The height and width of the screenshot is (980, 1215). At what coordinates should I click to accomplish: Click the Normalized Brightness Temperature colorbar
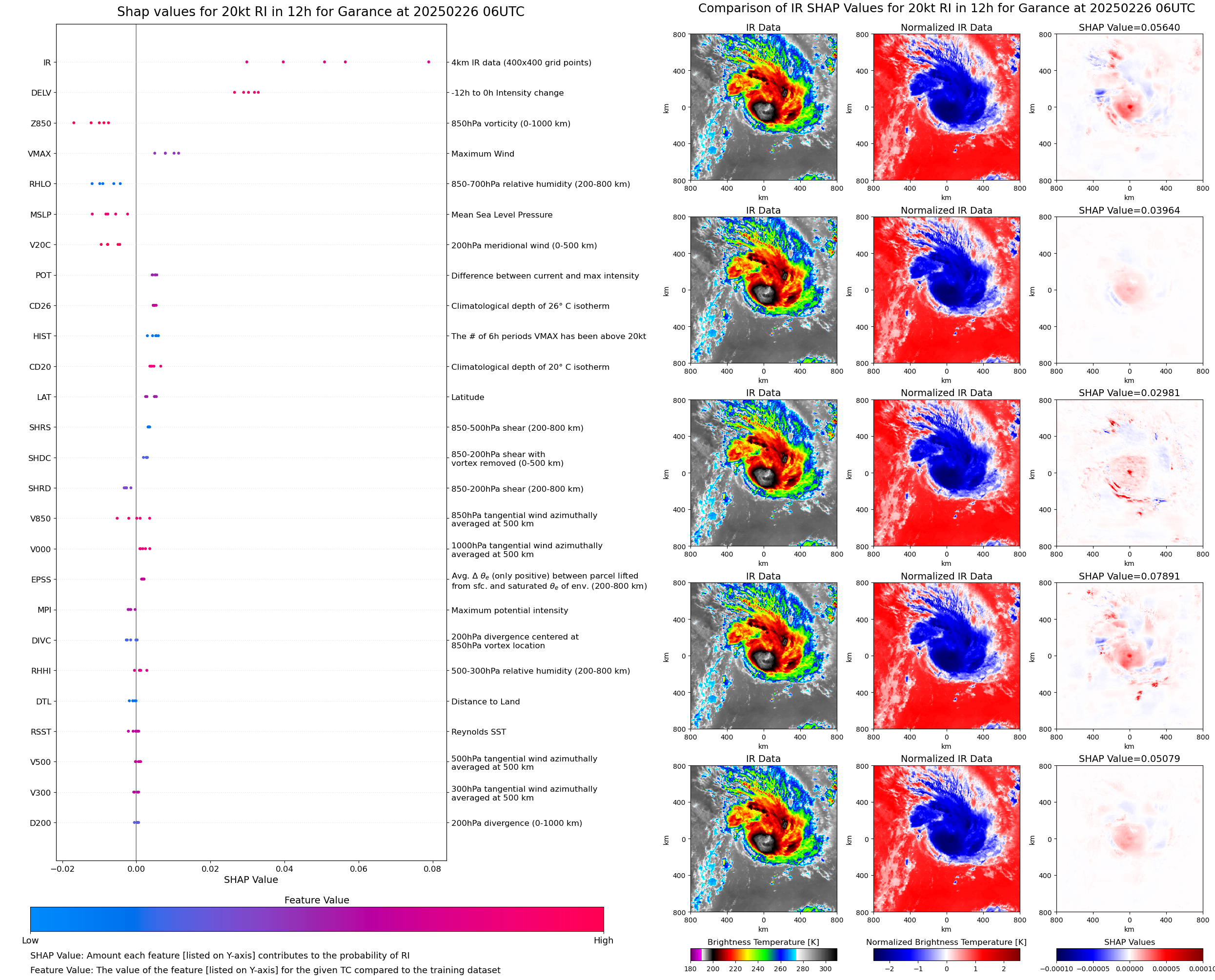click(946, 954)
